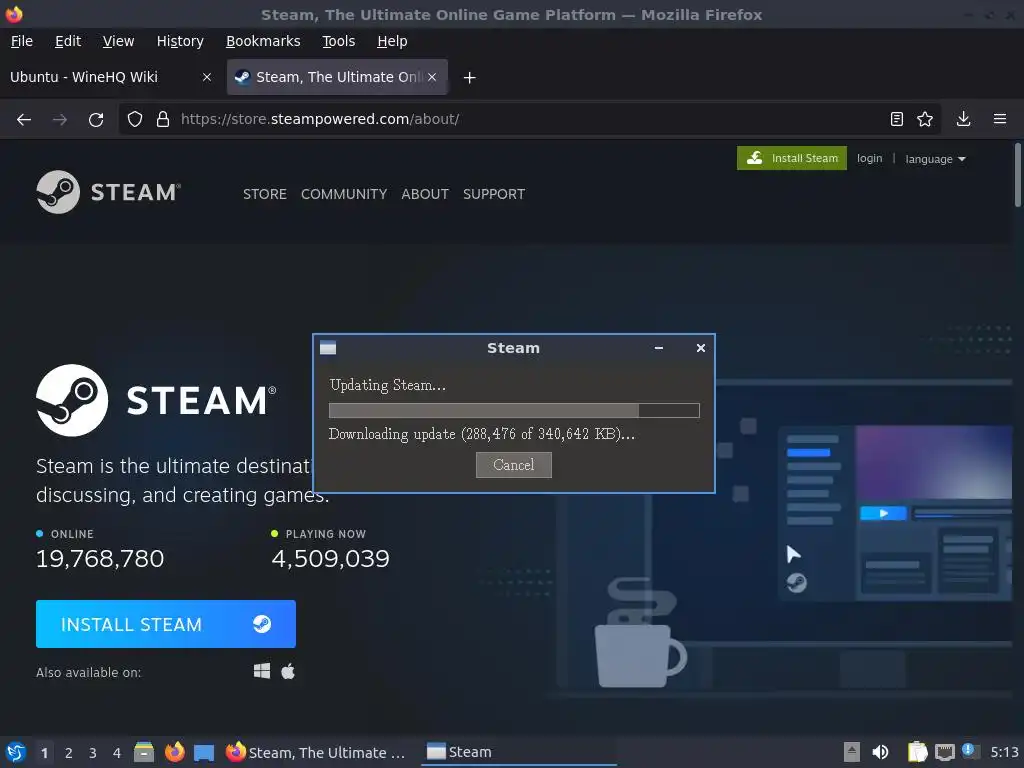Image resolution: width=1024 pixels, height=768 pixels.
Task: Open the Bookmarks menu
Action: click(263, 41)
